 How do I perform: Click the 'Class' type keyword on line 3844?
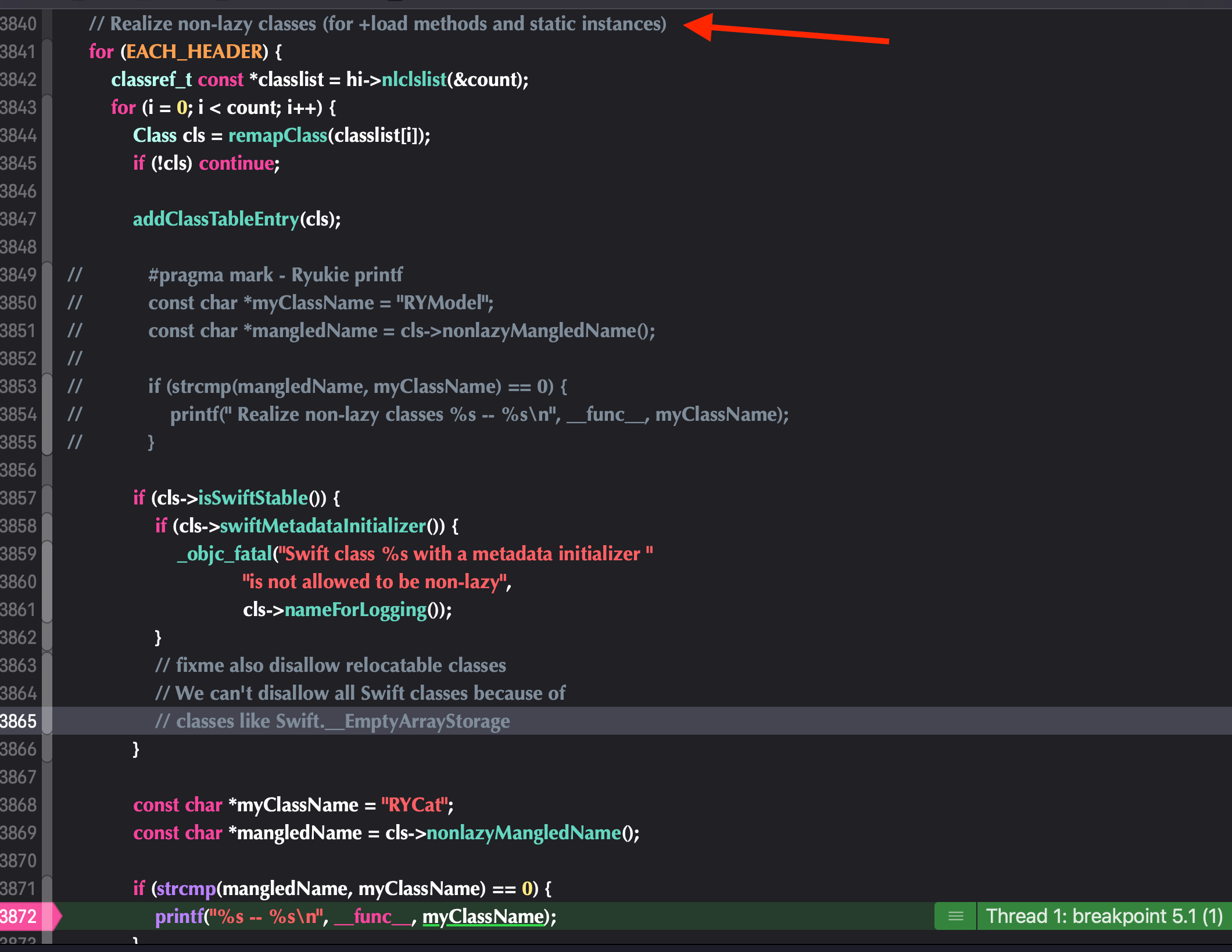point(155,135)
